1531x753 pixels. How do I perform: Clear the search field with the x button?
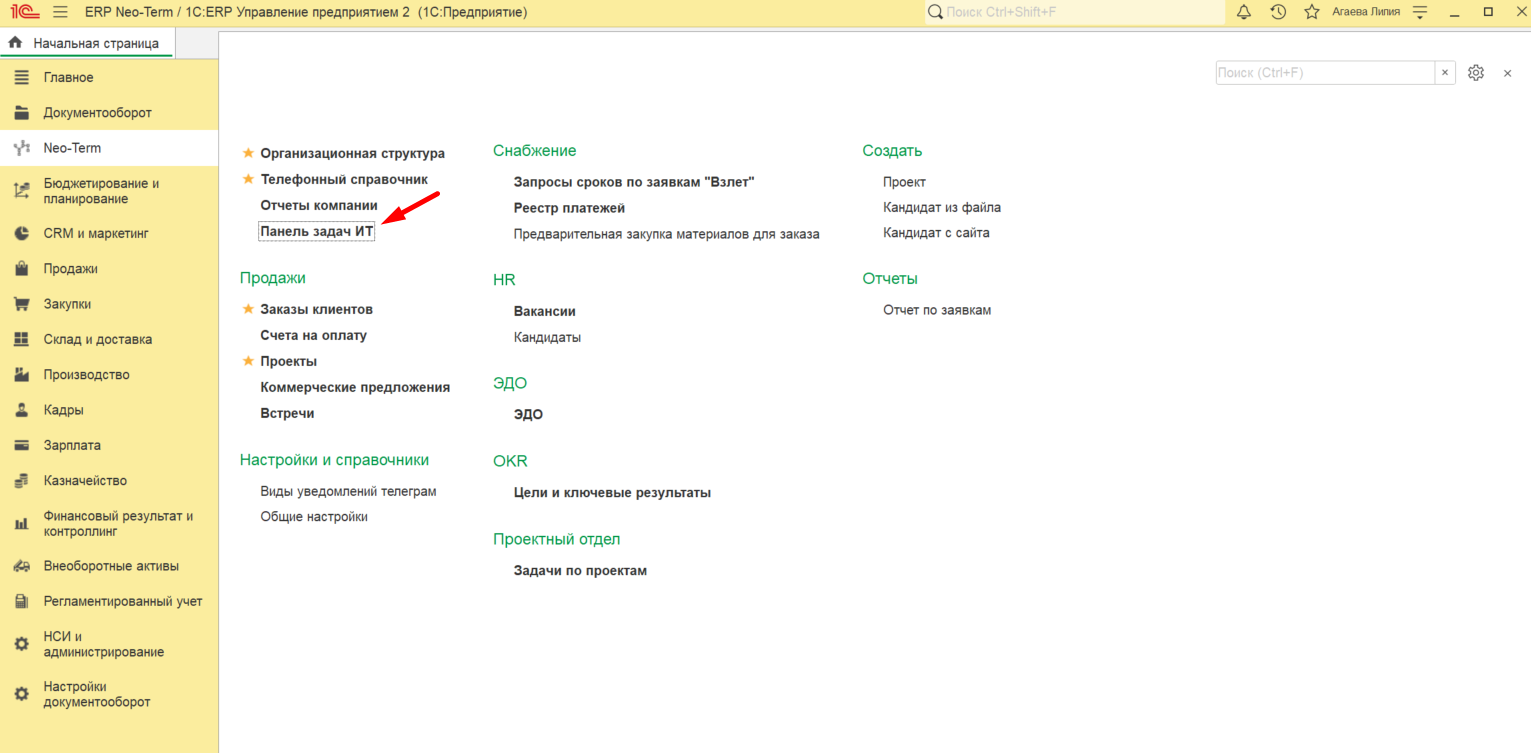coord(1445,73)
